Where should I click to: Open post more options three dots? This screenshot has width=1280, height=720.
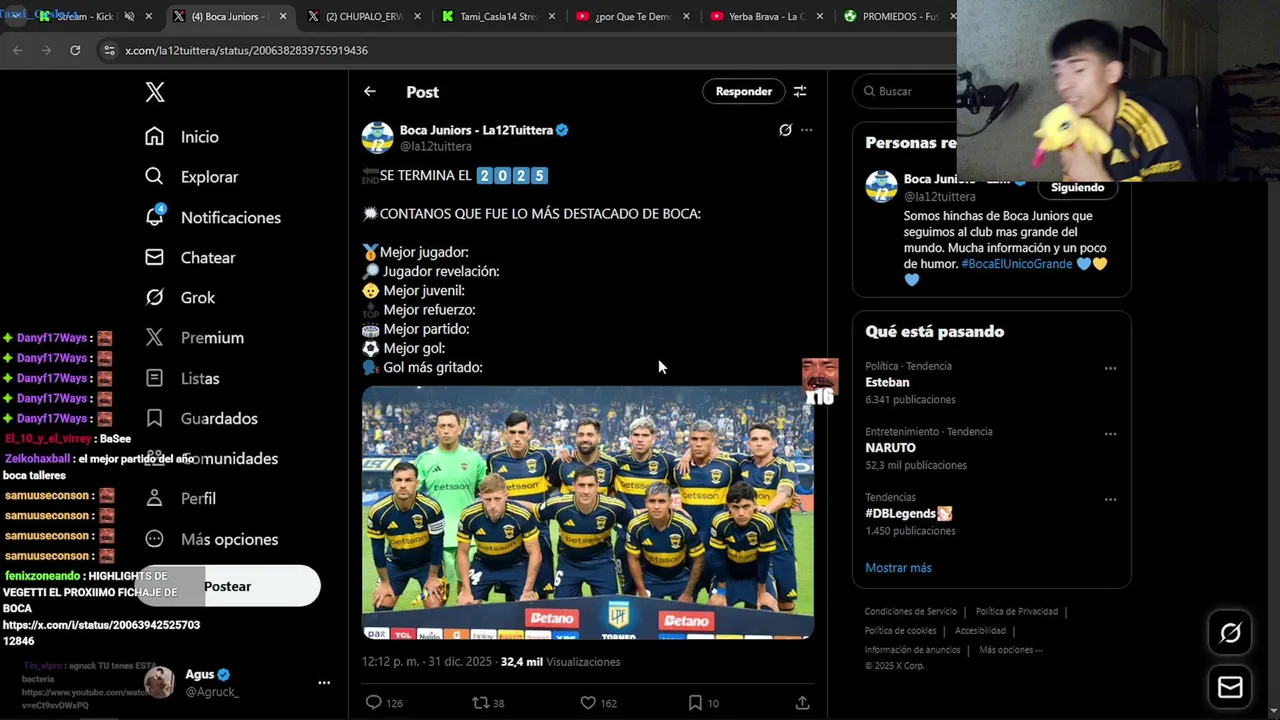pos(807,130)
